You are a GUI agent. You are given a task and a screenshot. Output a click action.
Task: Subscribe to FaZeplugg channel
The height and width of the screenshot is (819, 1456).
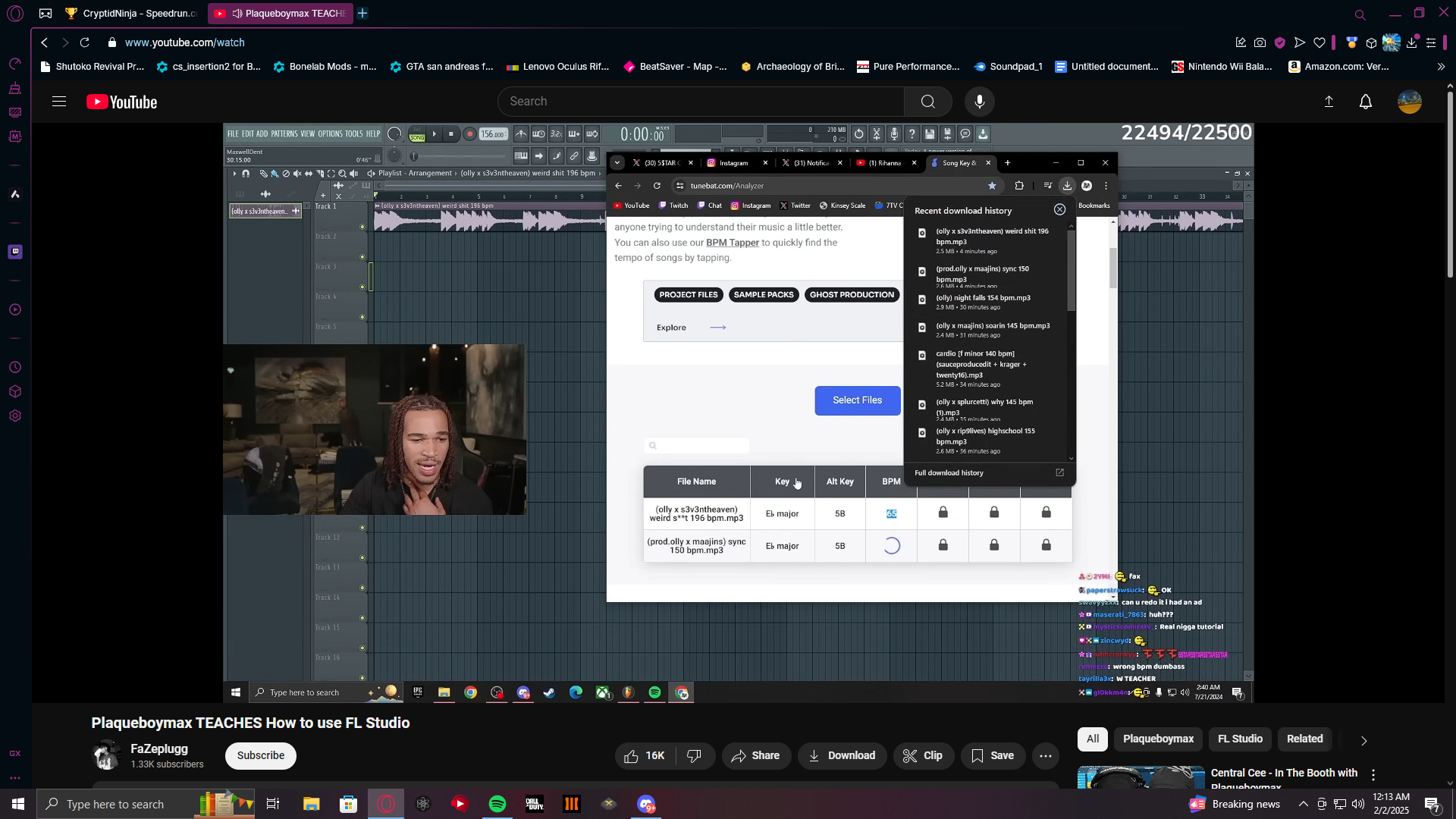260,756
